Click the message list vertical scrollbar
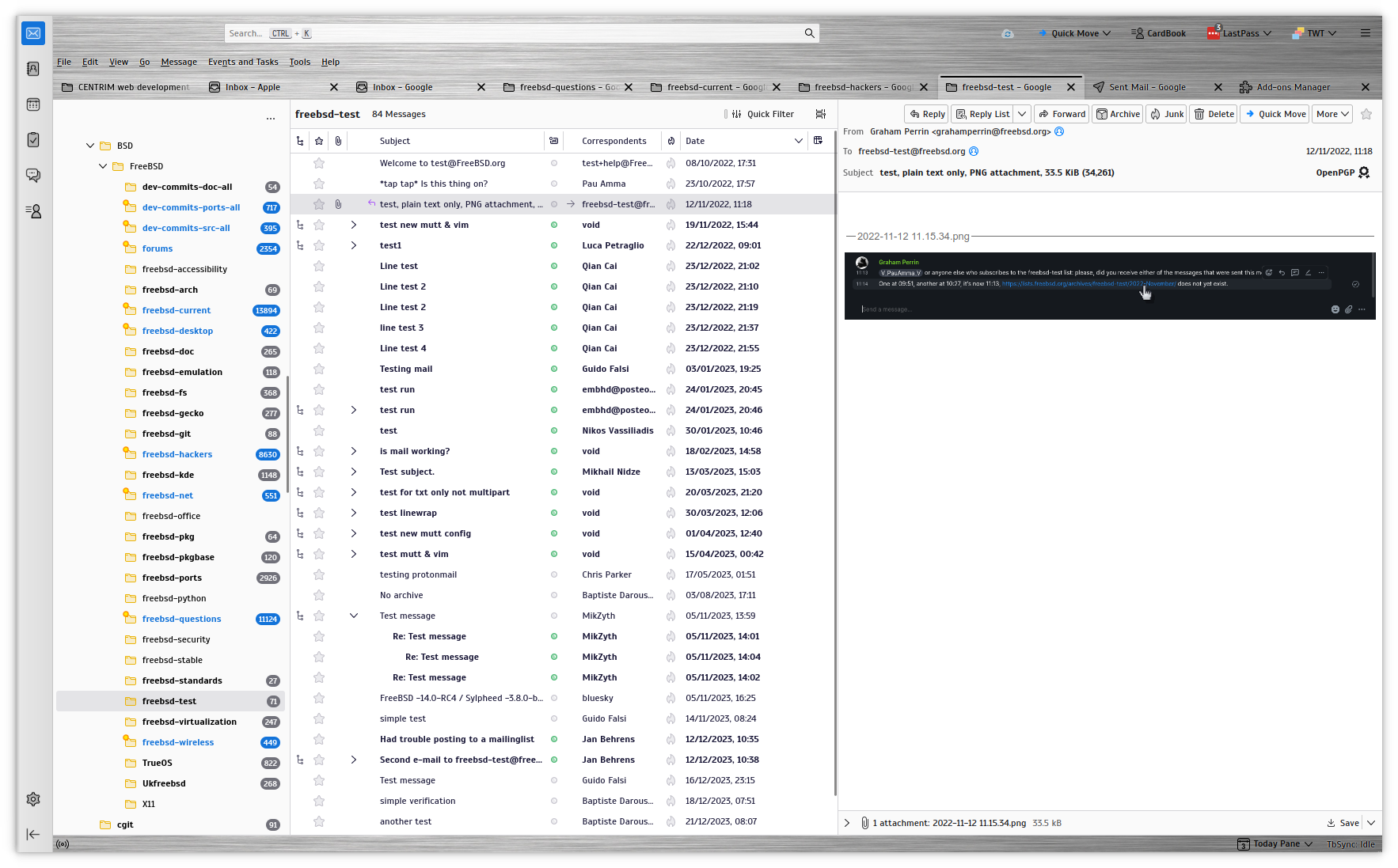 835,475
